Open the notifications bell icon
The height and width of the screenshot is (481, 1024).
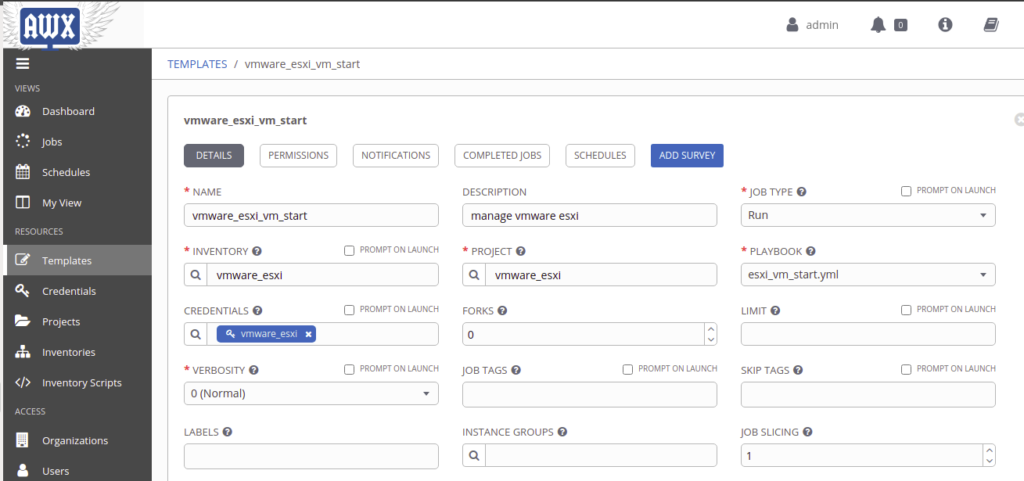coord(878,25)
